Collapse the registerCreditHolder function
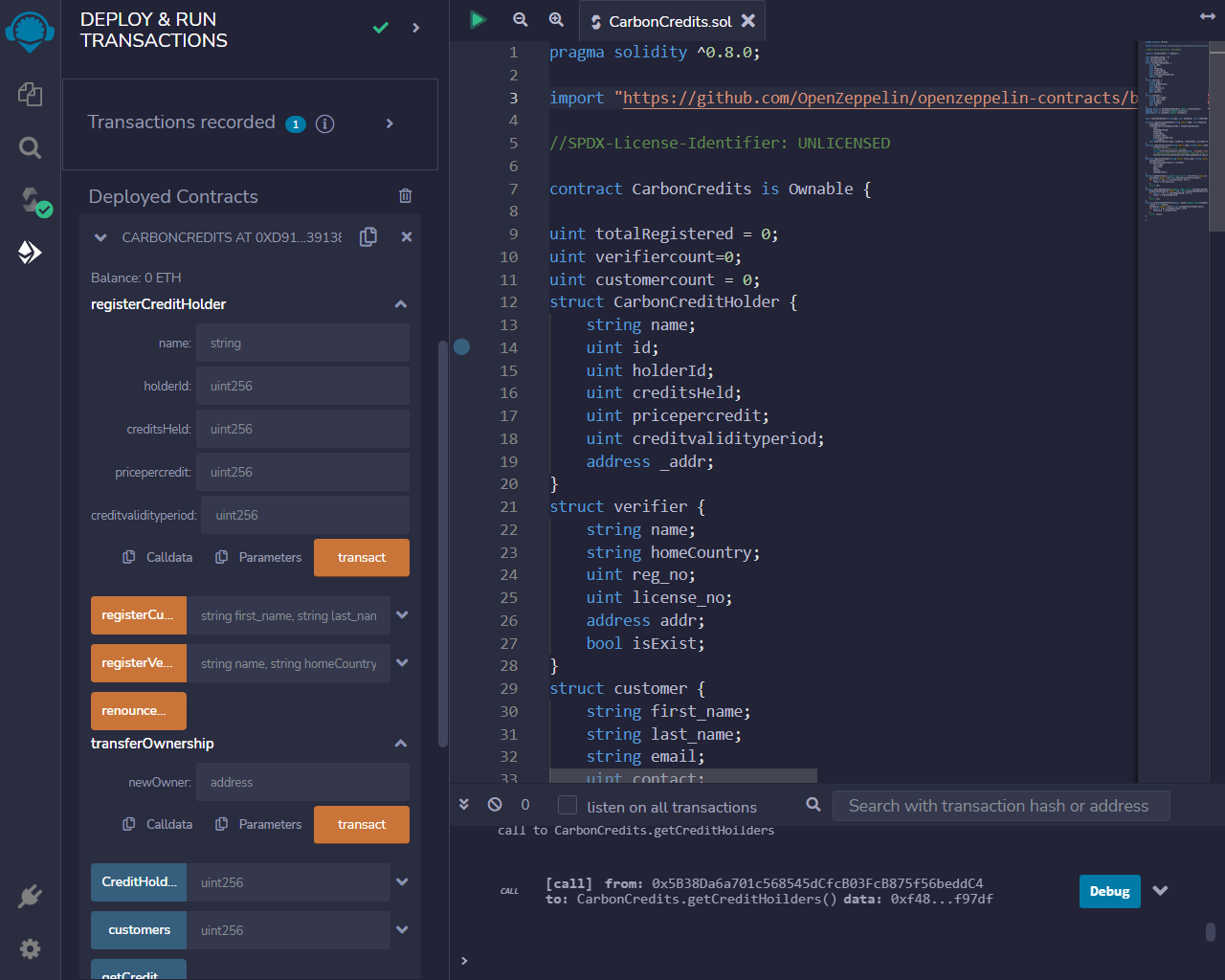The image size is (1225, 980). (x=401, y=304)
